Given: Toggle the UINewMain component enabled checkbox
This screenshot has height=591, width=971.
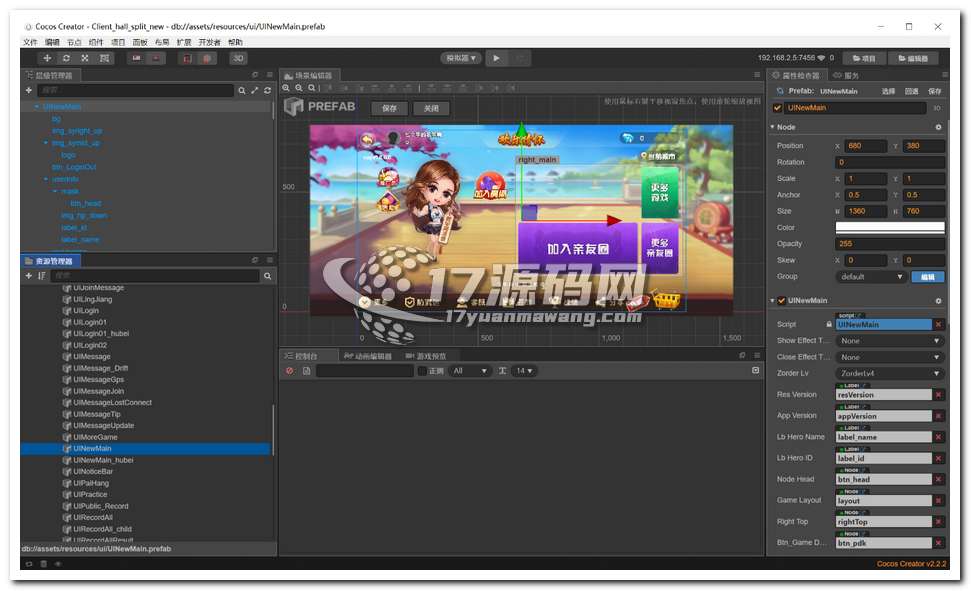Looking at the screenshot, I should click(782, 300).
